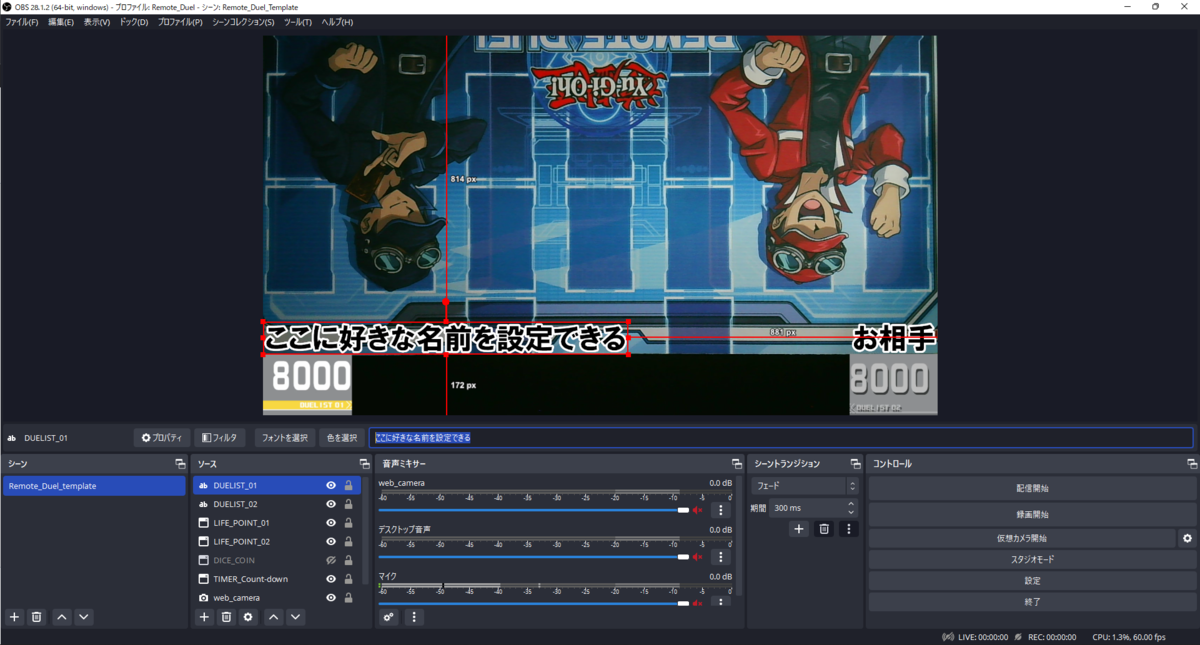Click 配信開始 to start streaming

coord(1032,489)
